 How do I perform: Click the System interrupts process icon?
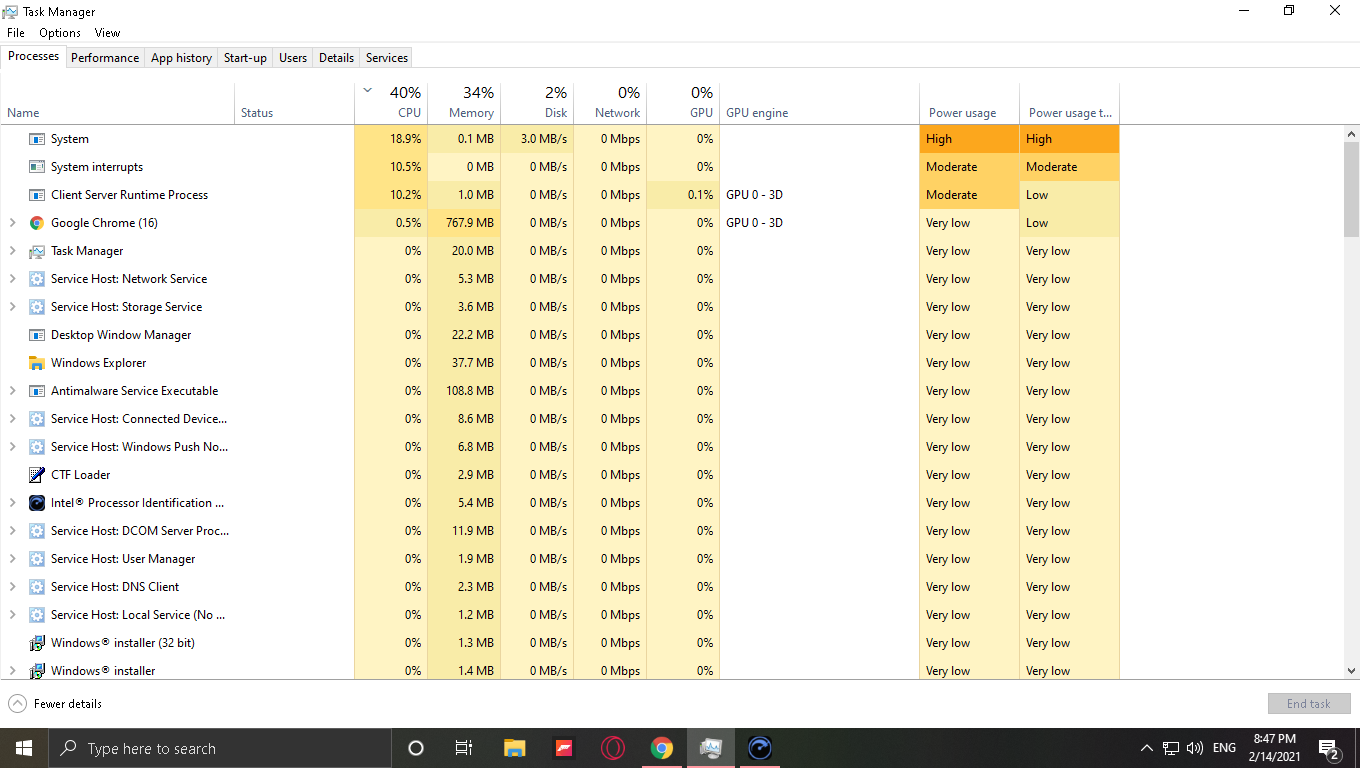tap(37, 167)
